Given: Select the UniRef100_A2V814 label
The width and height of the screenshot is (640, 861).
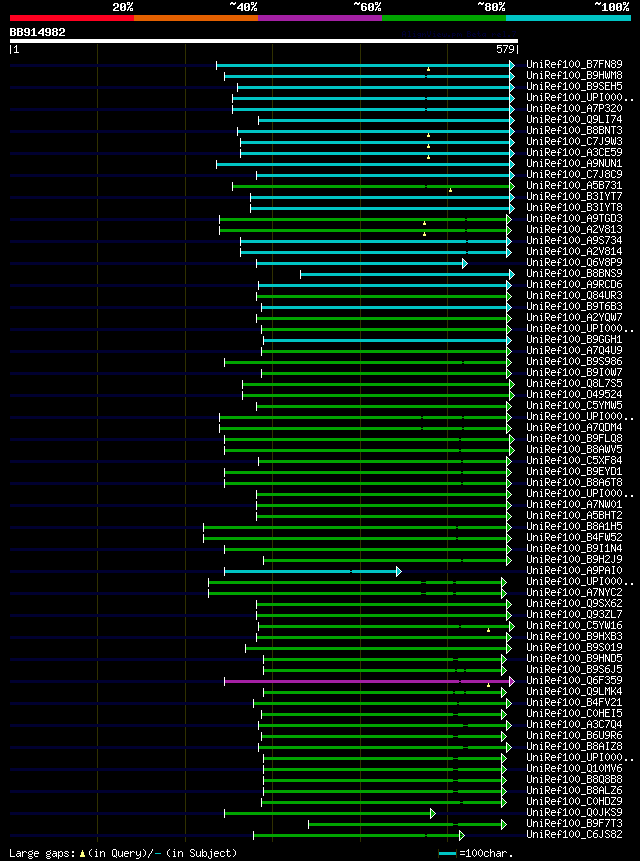Looking at the screenshot, I should (574, 251).
